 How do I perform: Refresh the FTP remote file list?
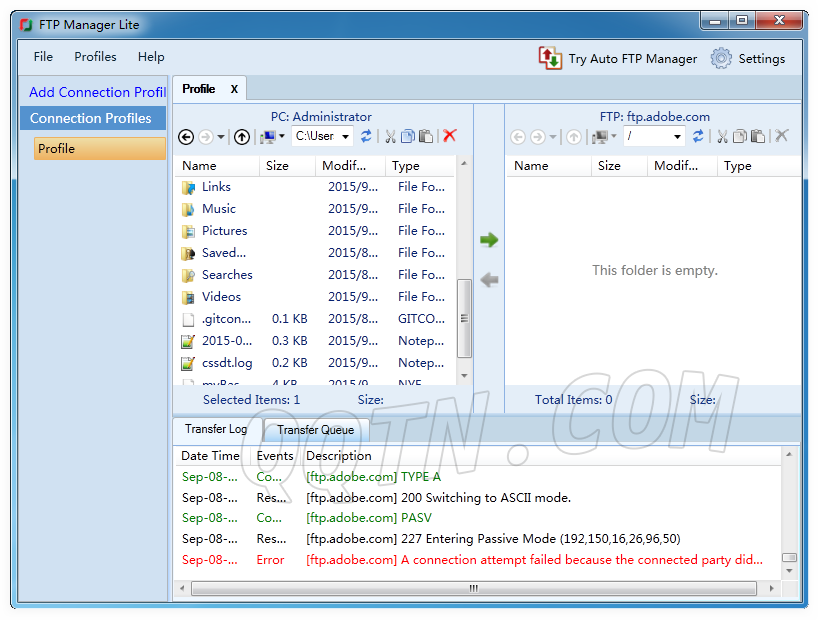698,136
